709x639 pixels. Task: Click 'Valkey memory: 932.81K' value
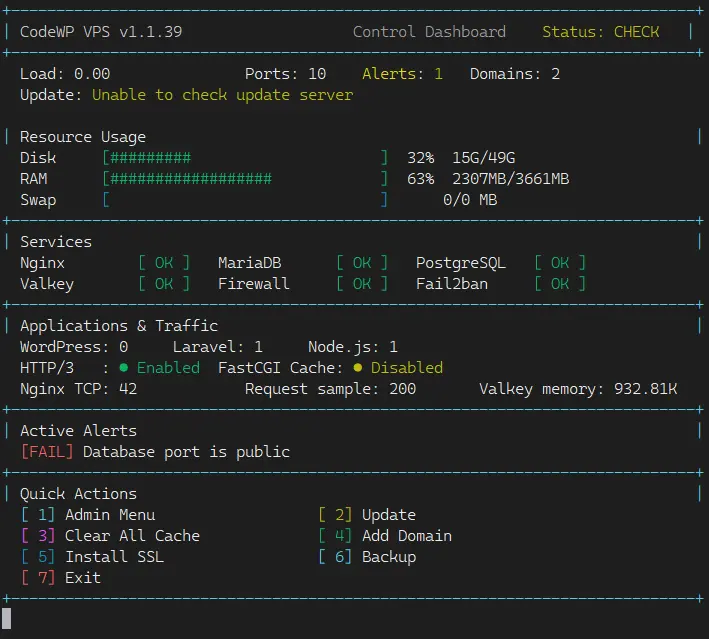click(x=578, y=389)
